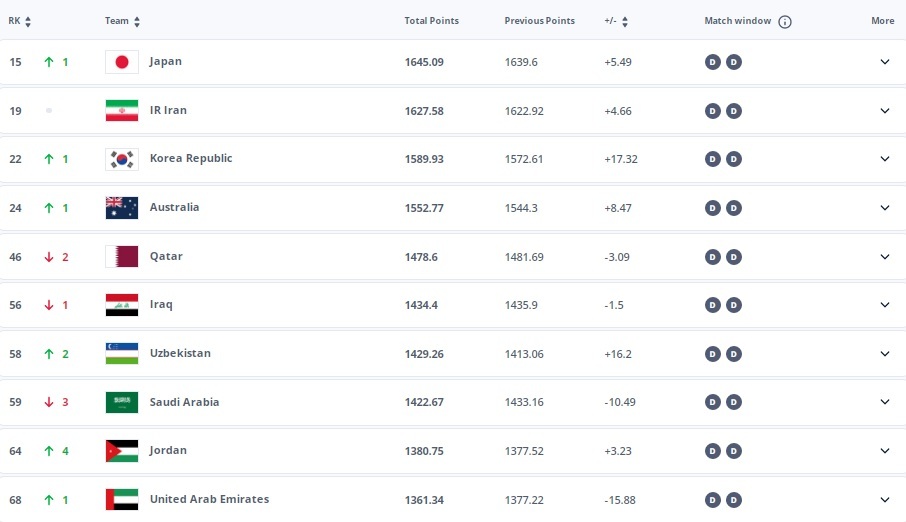Open the Iraq team link

point(161,305)
